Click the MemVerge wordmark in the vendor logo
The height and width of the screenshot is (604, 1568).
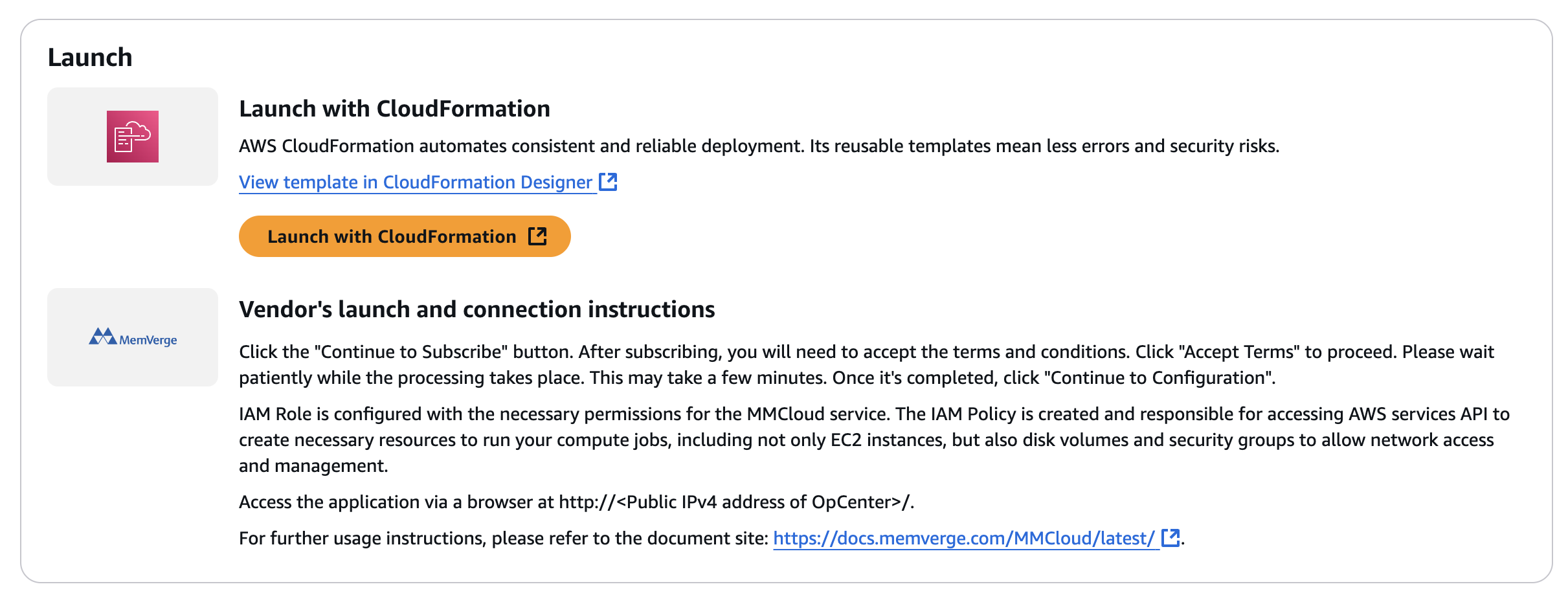click(148, 340)
